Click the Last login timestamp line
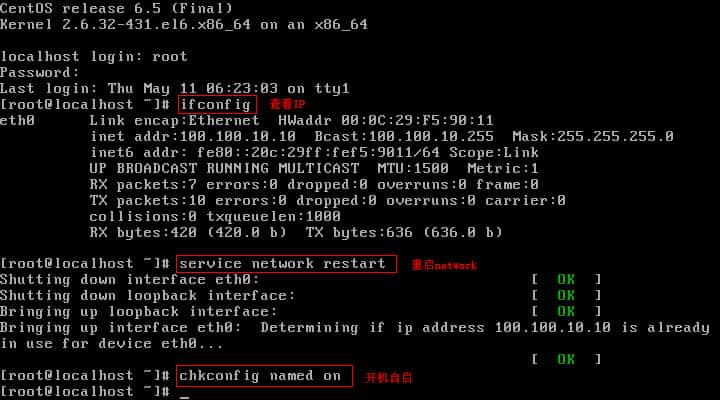The image size is (720, 400). point(174,88)
